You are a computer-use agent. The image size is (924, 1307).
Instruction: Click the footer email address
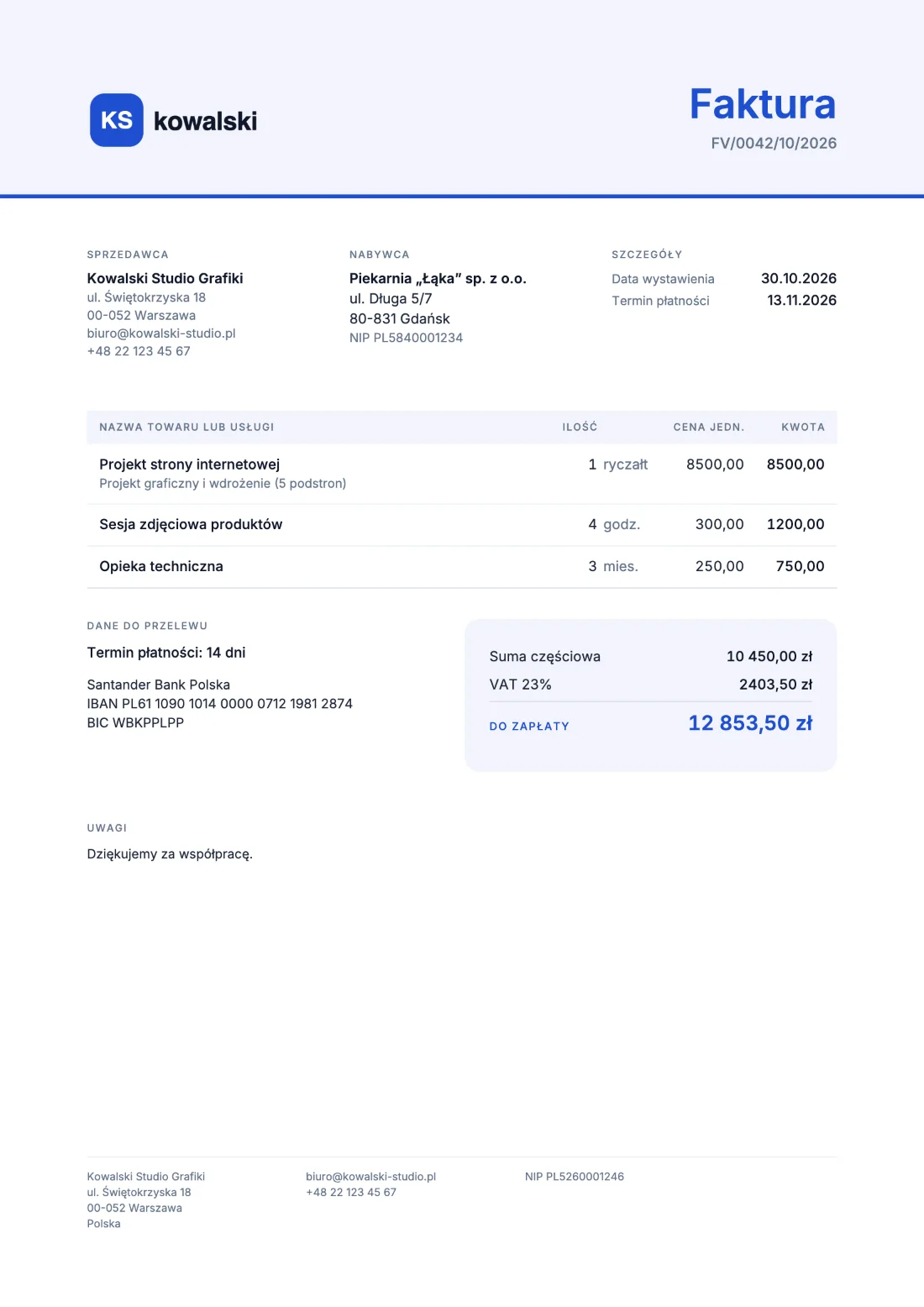point(370,1177)
